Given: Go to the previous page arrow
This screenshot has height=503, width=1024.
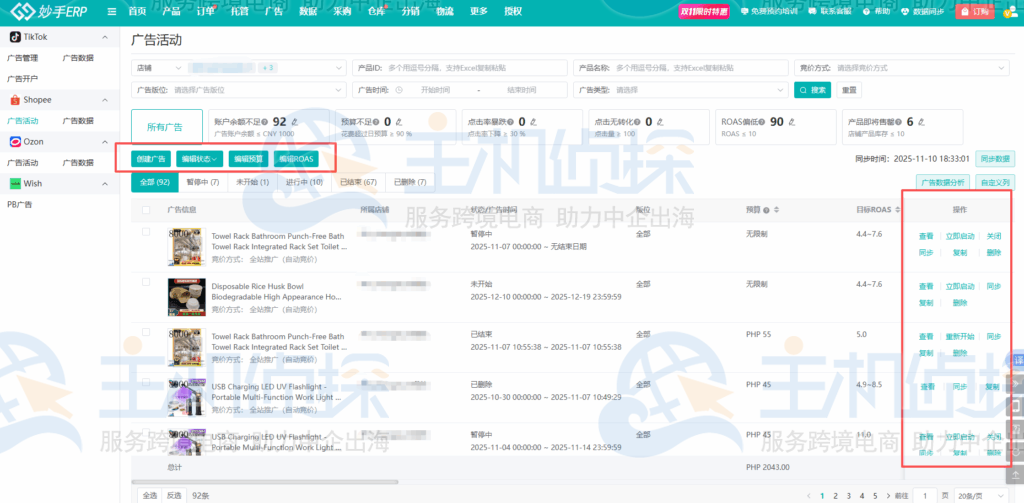Looking at the screenshot, I should pyautogui.click(x=810, y=495).
